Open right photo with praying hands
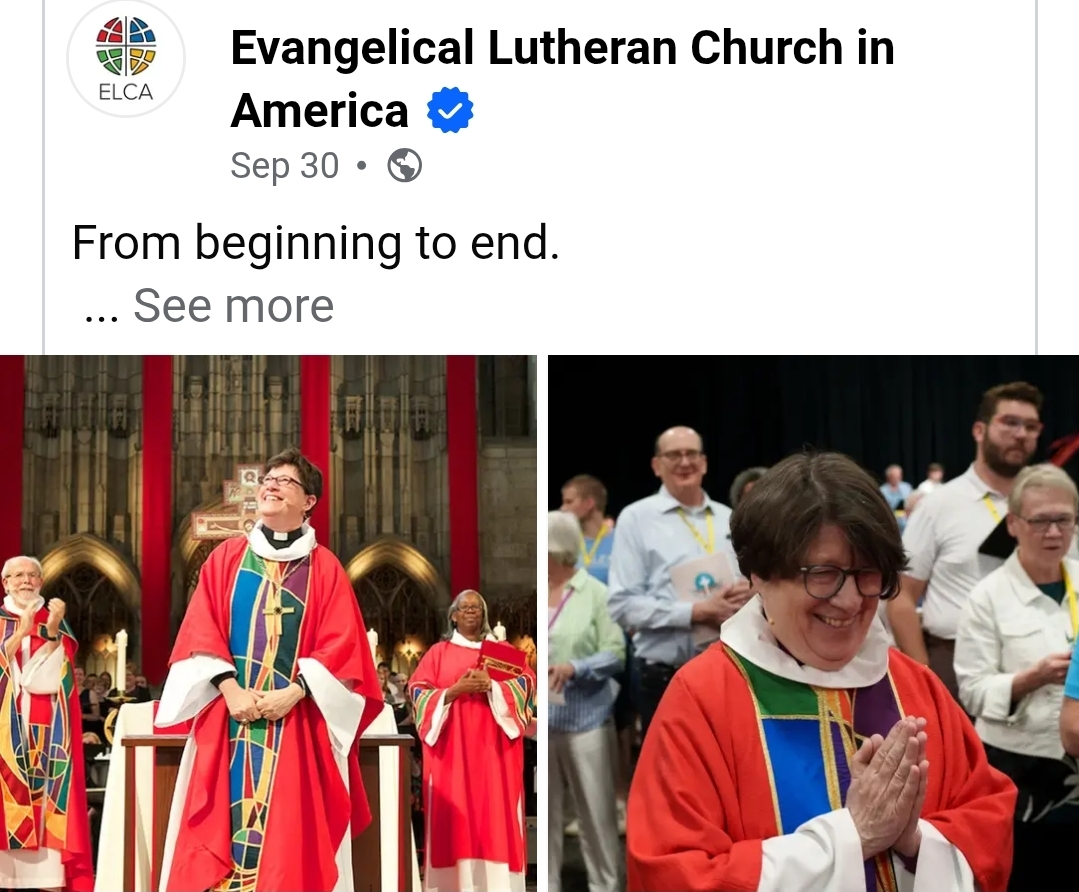Viewport: 1079px width, 892px height. coord(813,624)
